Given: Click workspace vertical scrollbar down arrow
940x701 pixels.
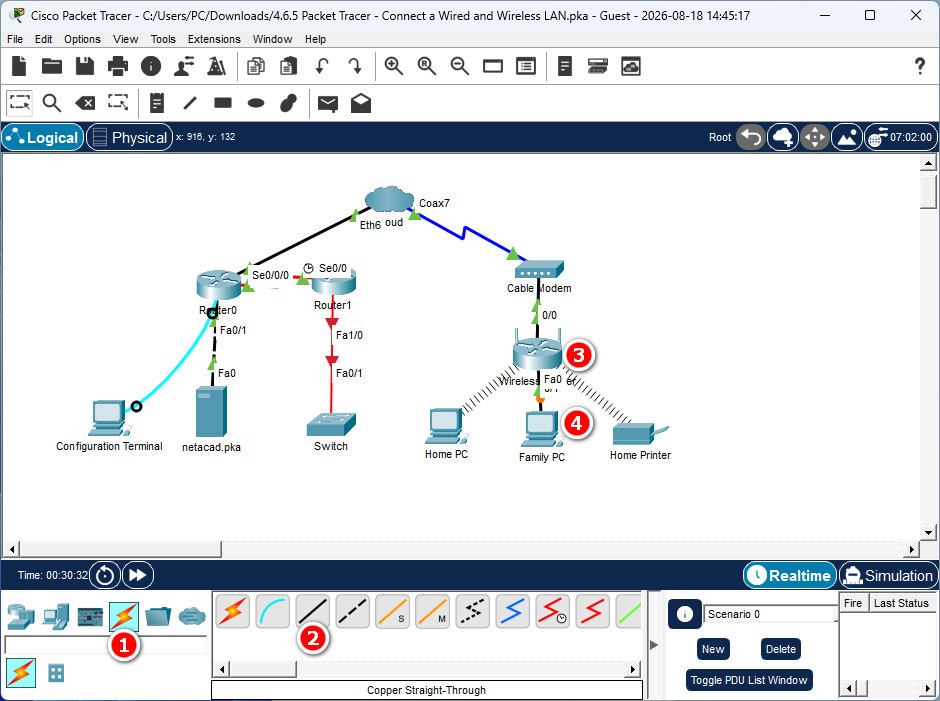Looking at the screenshot, I should (x=928, y=532).
